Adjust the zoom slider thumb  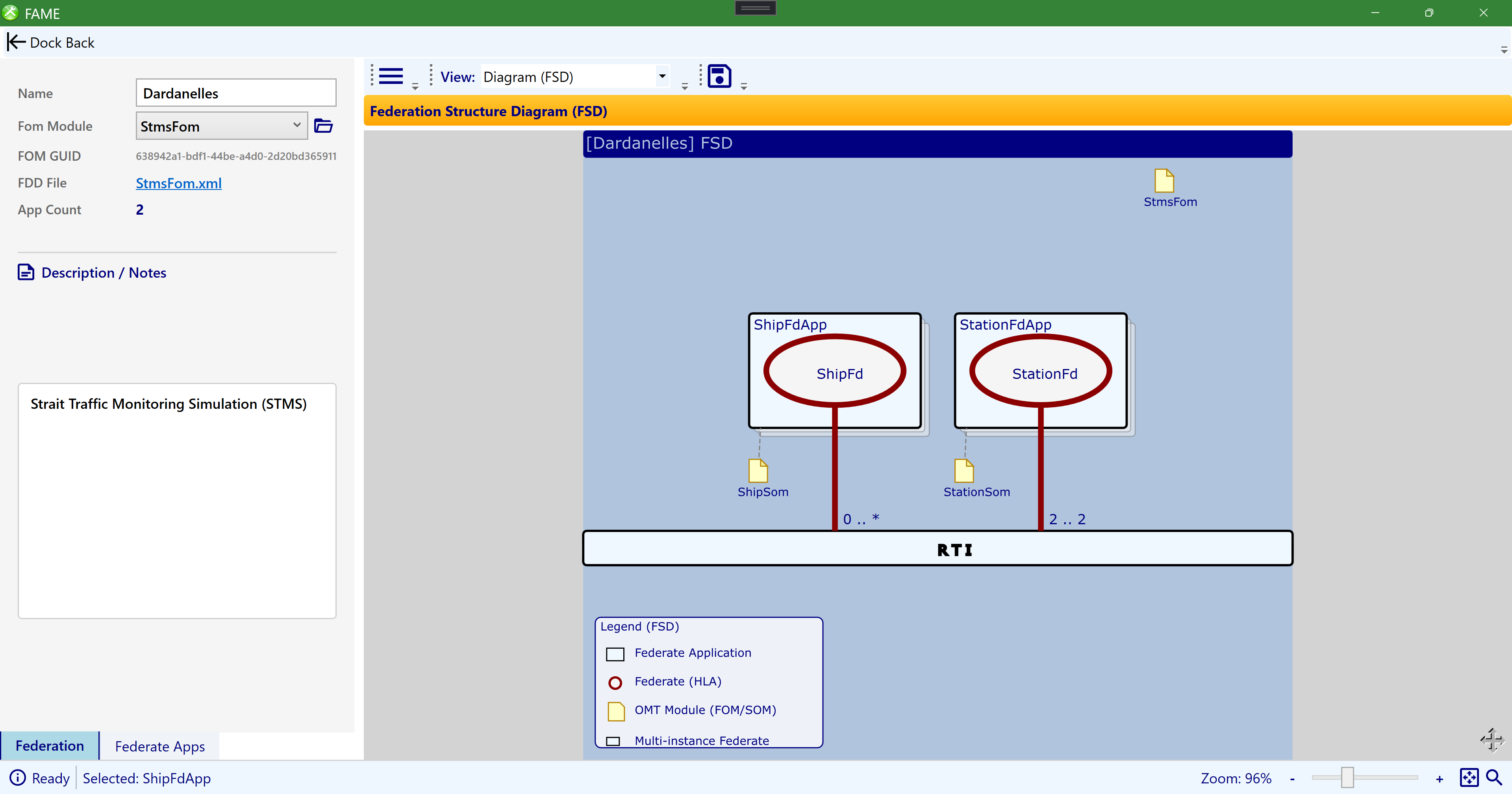(1347, 777)
